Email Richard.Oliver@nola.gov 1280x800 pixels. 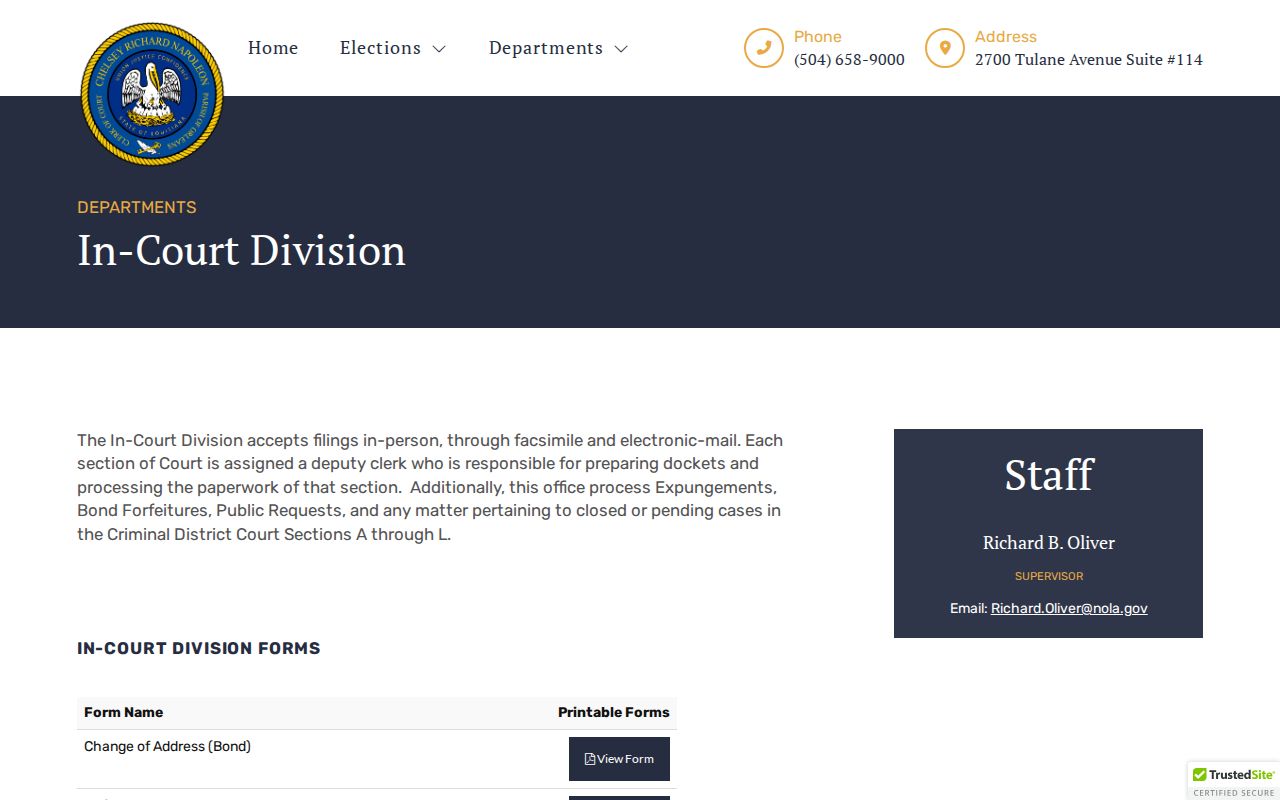pos(1069,608)
